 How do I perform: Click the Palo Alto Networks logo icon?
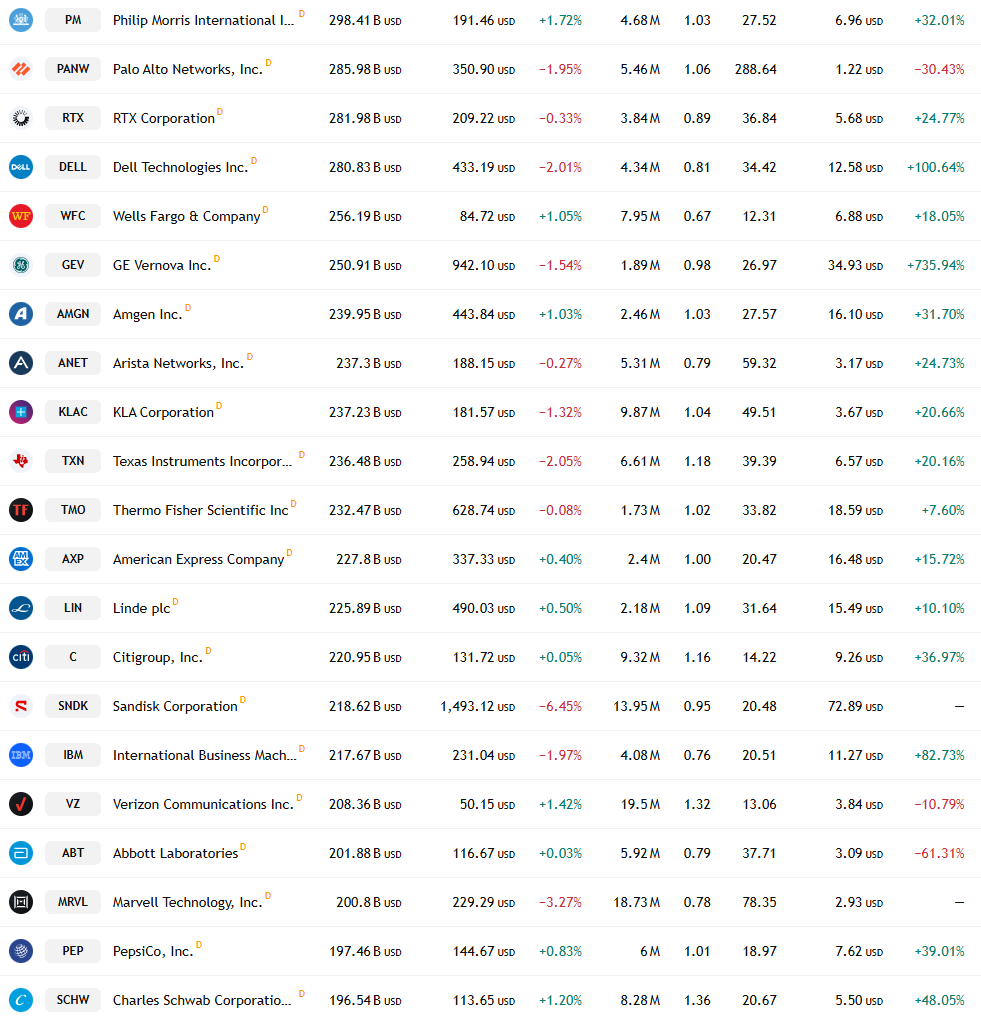pos(21,69)
